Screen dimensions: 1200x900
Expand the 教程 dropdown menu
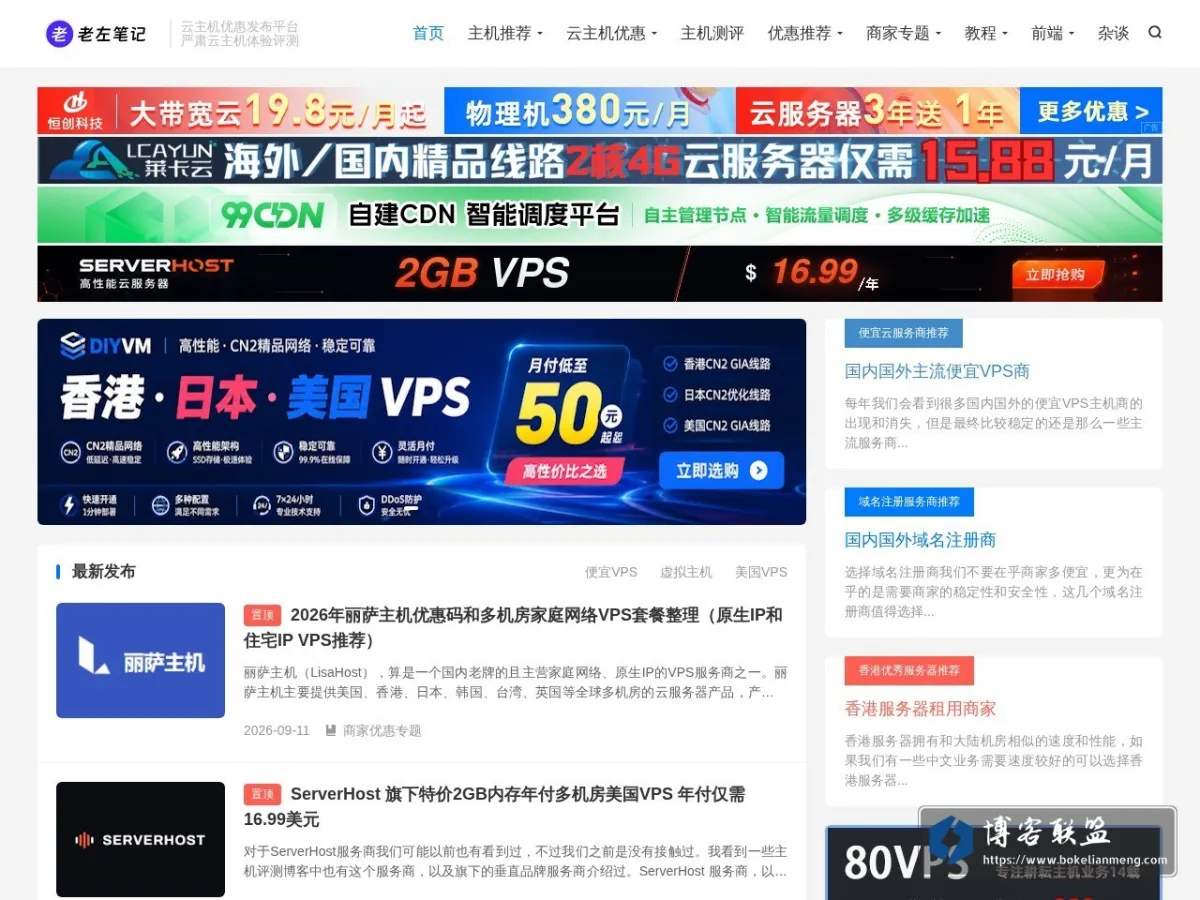986,33
